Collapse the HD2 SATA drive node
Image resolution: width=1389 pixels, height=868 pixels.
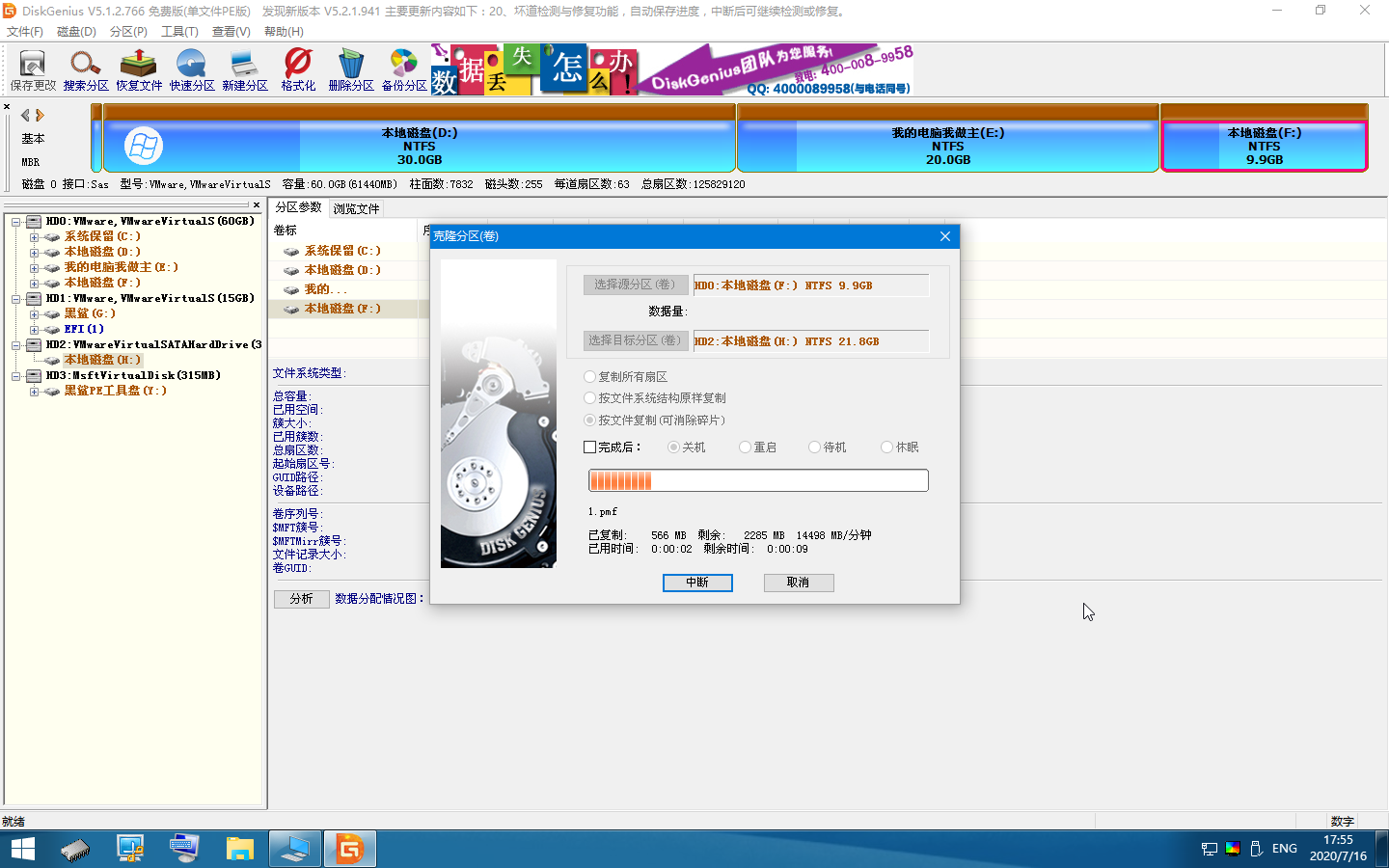click(16, 345)
